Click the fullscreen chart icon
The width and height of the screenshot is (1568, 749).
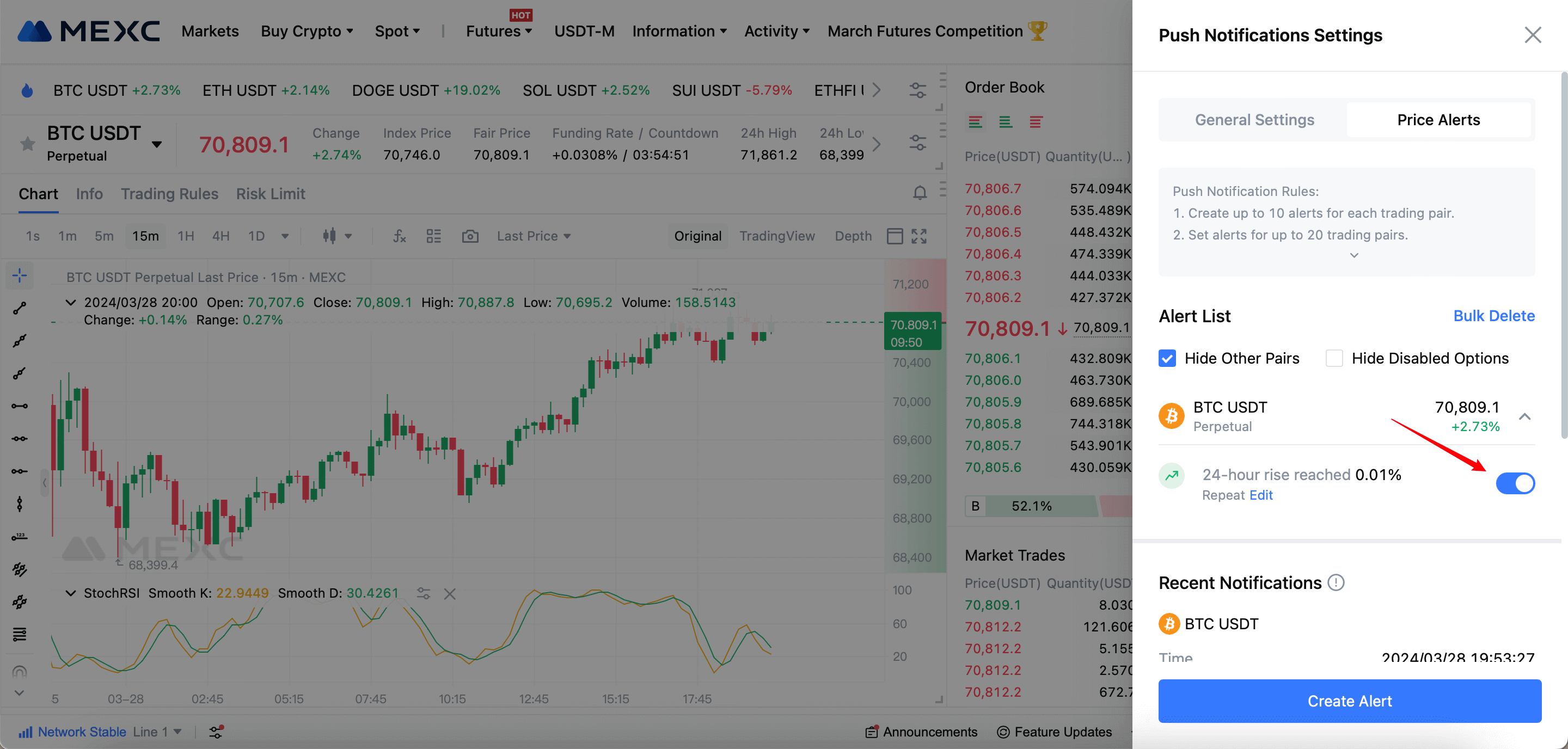click(918, 236)
